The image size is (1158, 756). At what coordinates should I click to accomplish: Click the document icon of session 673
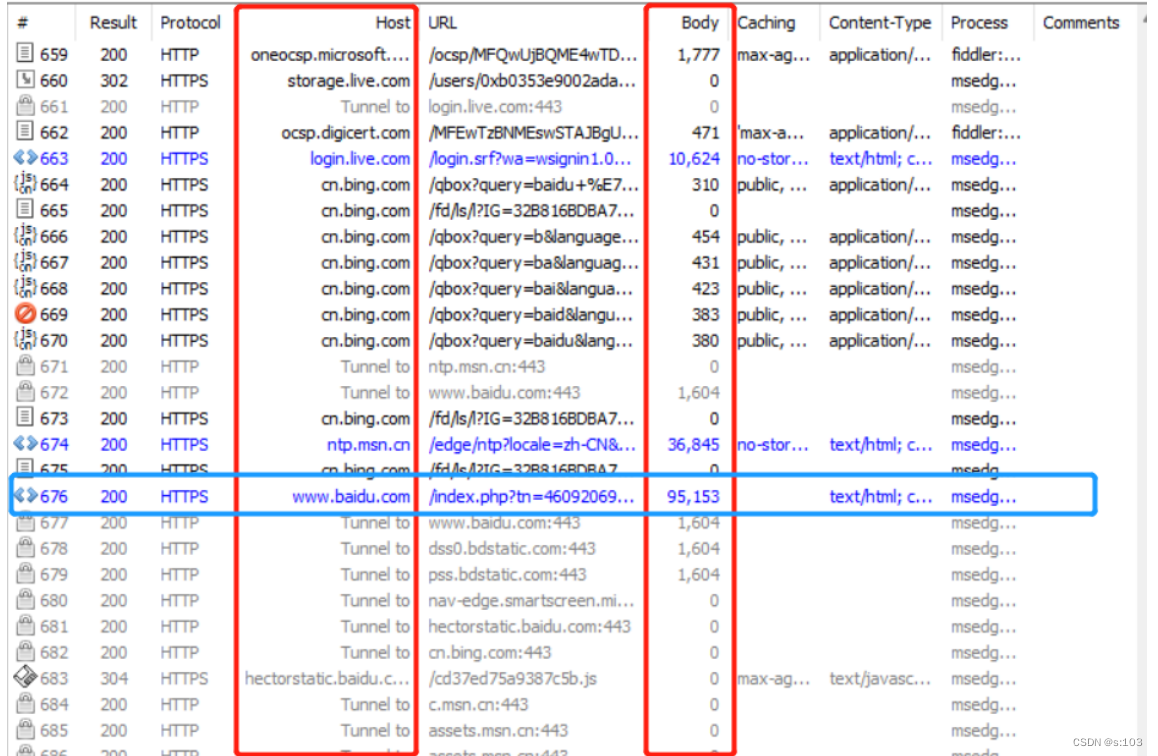[25, 417]
